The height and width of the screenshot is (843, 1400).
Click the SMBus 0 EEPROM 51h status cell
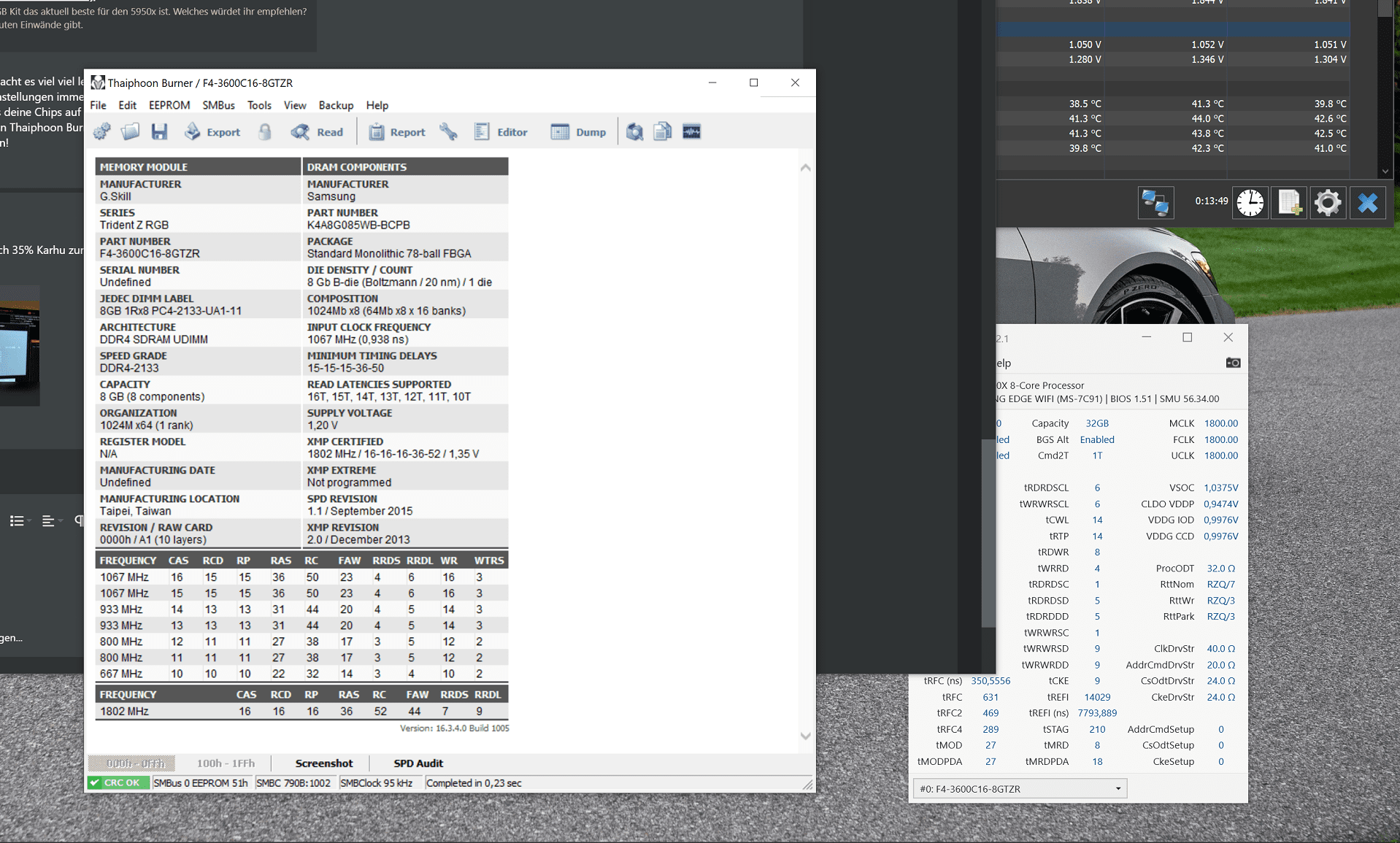(x=201, y=782)
